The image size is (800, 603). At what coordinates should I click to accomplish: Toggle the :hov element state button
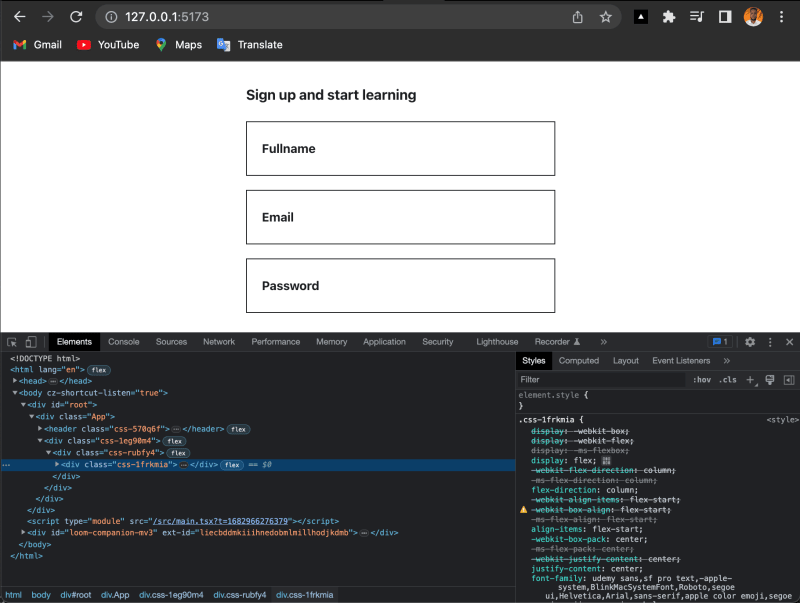(x=702, y=380)
